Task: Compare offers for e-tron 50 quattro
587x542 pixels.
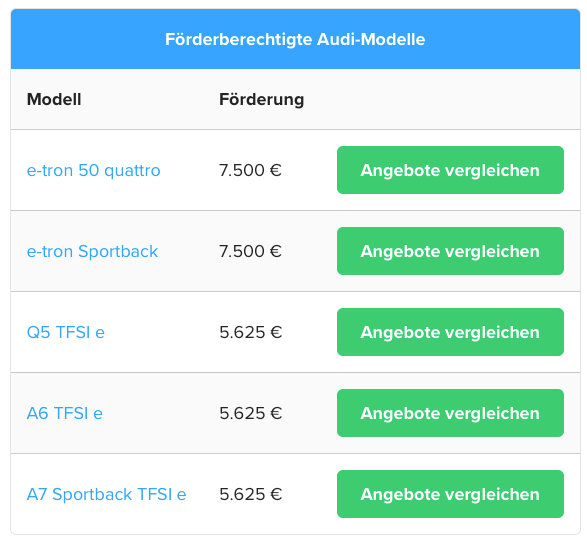Action: [x=450, y=170]
